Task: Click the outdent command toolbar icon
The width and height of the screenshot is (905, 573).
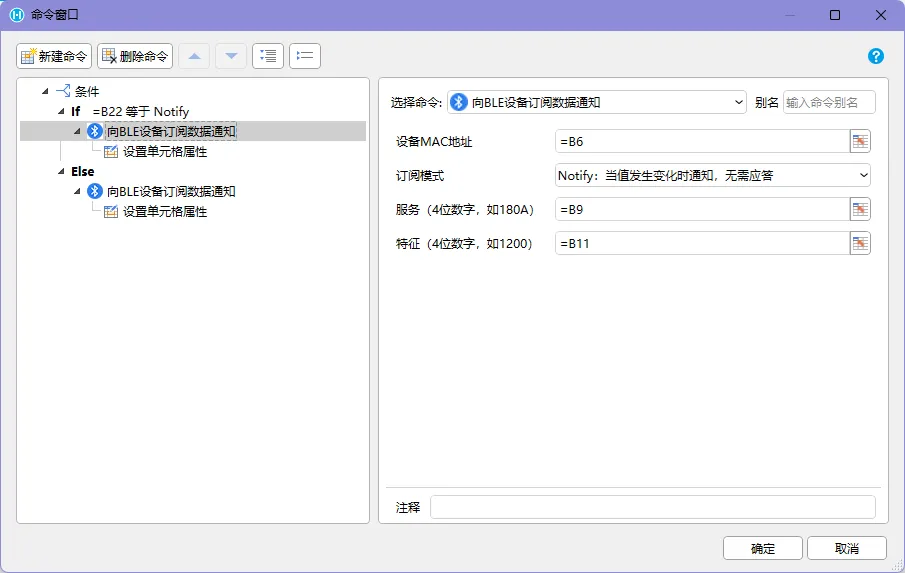Action: tap(305, 56)
